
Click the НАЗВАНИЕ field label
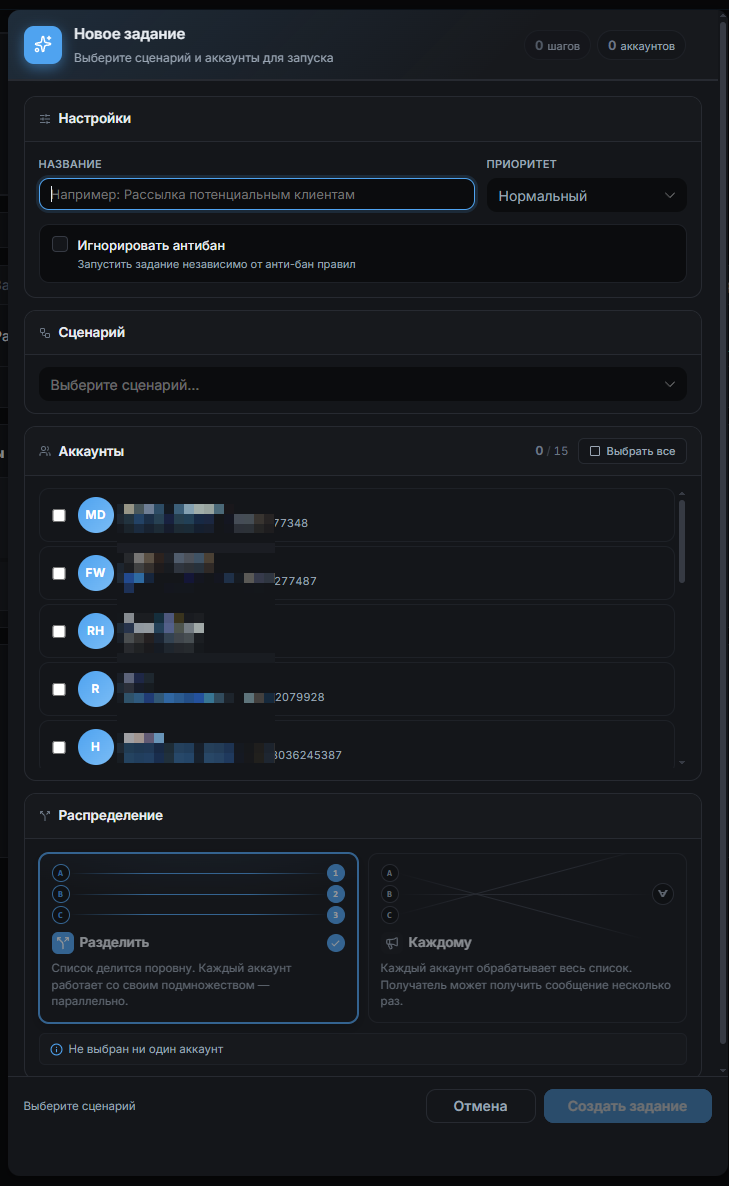coord(70,164)
